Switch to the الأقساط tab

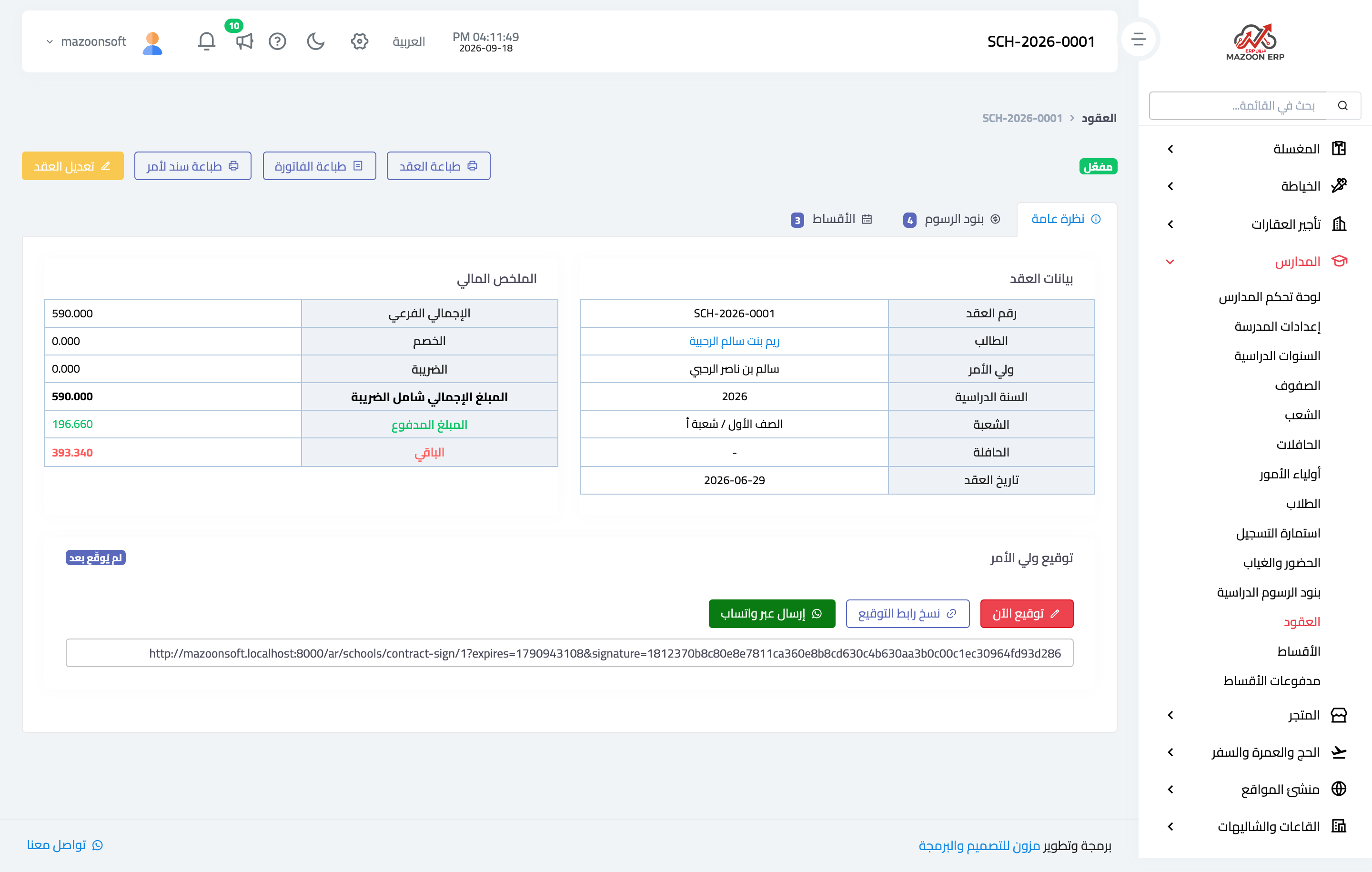pos(831,219)
